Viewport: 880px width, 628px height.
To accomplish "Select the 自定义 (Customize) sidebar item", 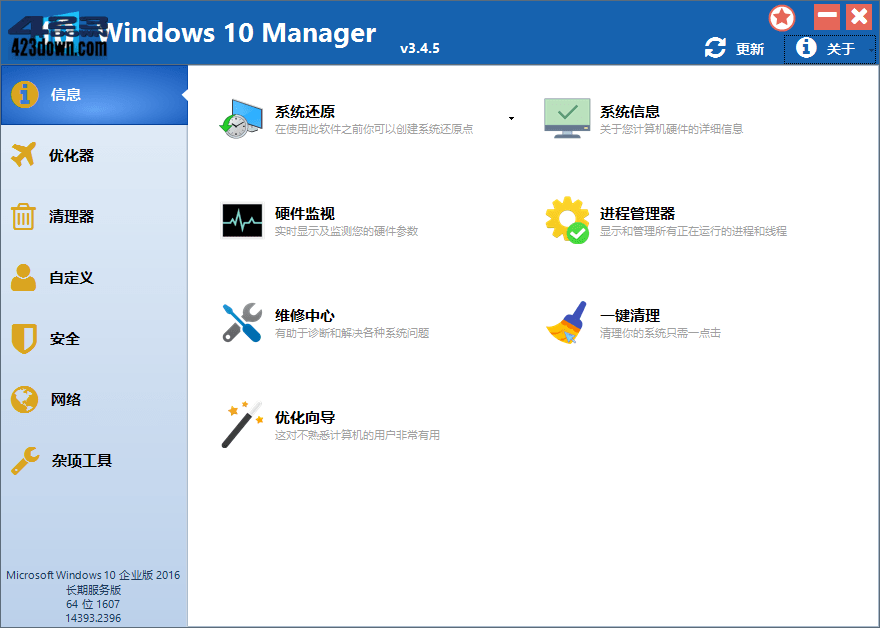I will click(x=75, y=278).
